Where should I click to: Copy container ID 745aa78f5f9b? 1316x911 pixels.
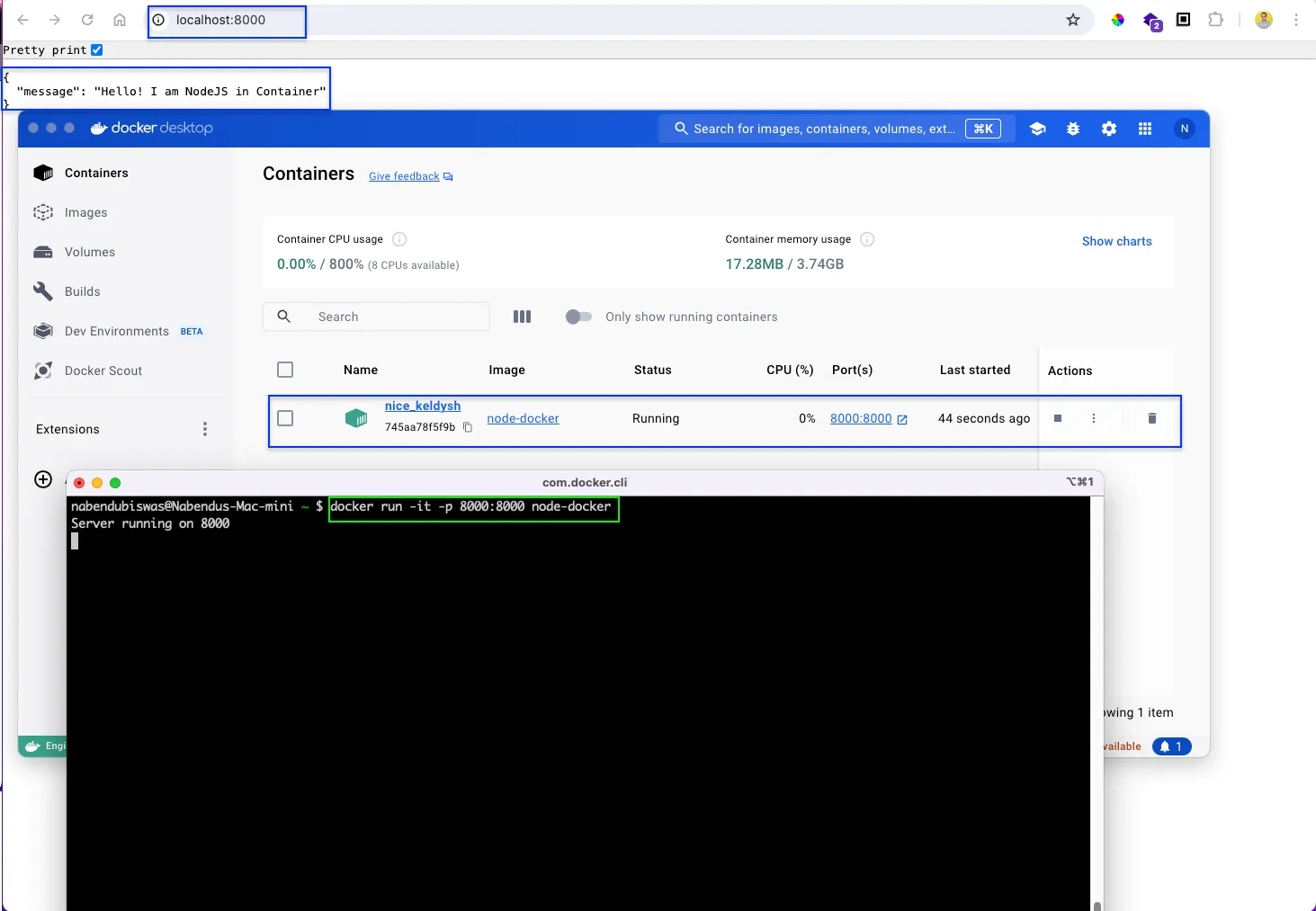468,427
